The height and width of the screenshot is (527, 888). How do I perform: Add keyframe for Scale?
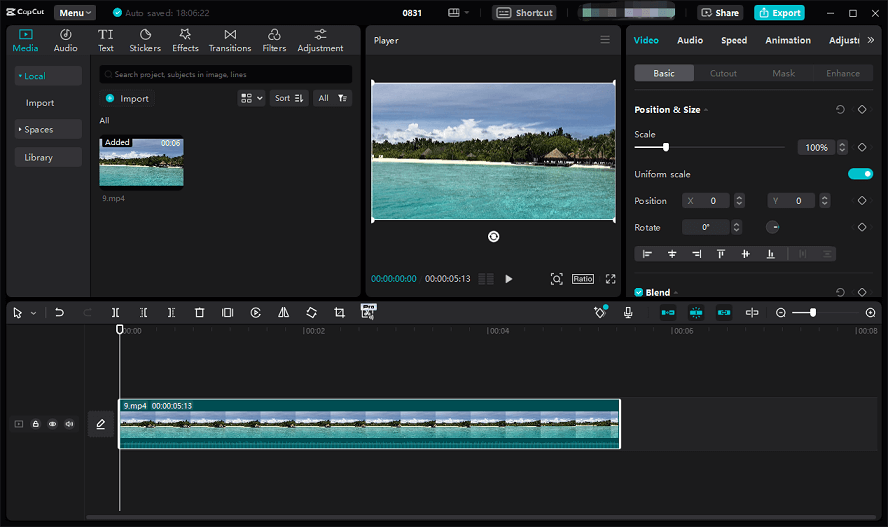click(862, 147)
